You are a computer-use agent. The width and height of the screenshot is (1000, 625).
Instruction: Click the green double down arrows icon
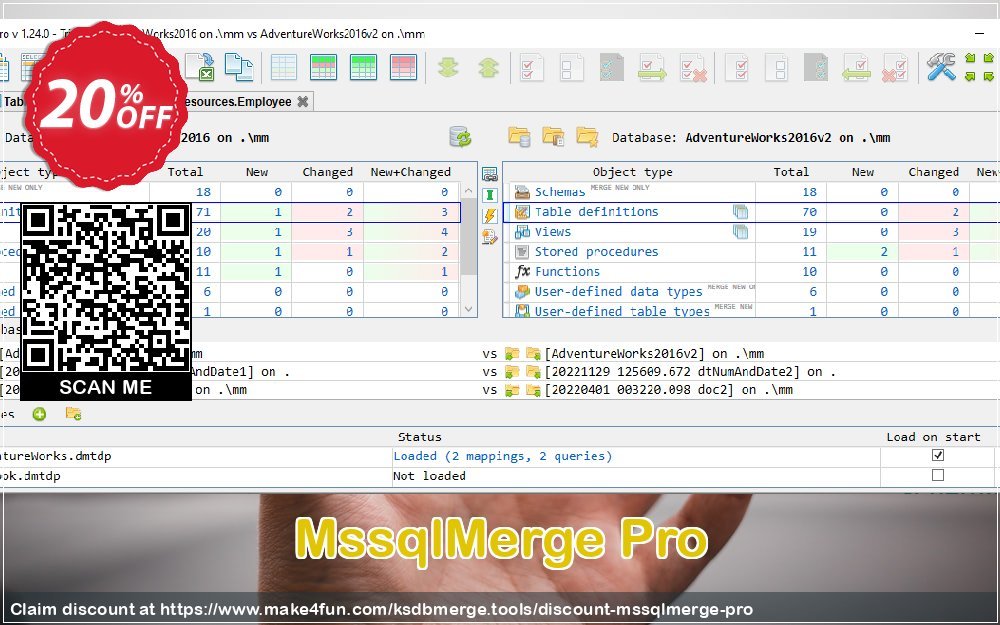448,67
